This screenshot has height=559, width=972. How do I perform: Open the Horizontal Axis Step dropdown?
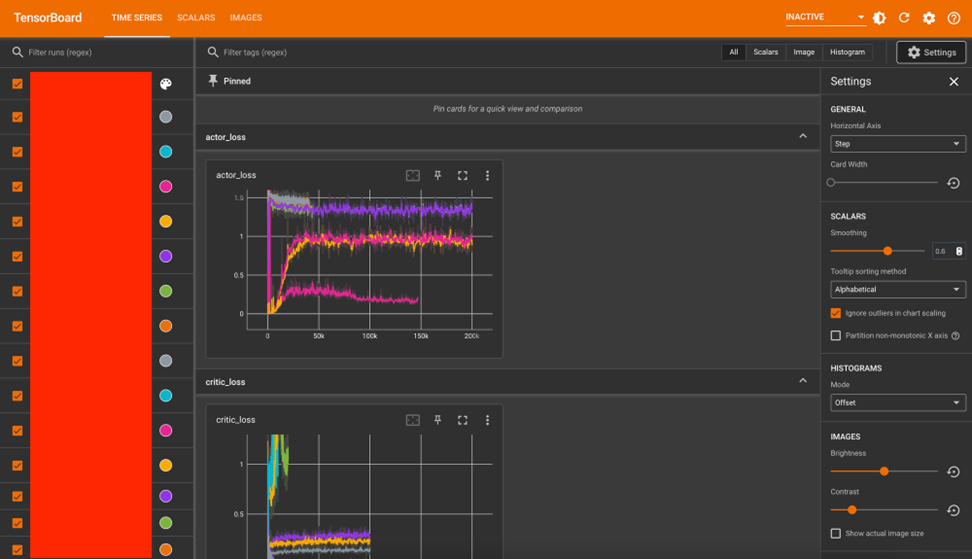(897, 144)
